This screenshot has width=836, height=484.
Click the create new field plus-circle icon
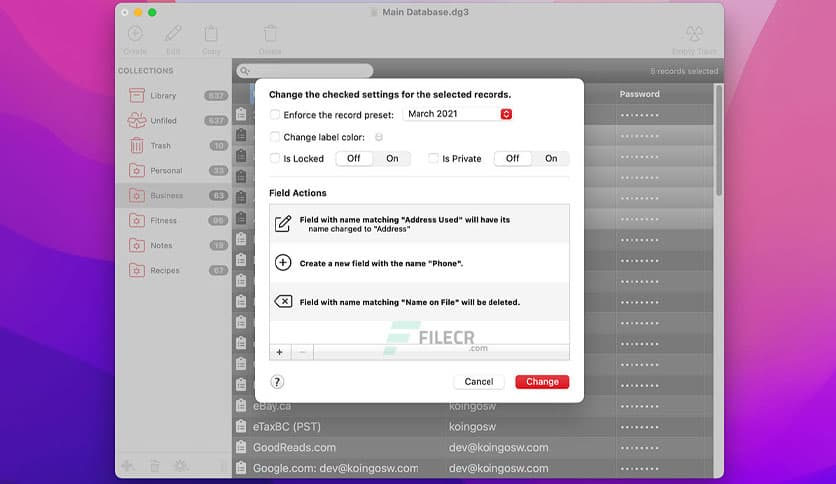coord(283,263)
